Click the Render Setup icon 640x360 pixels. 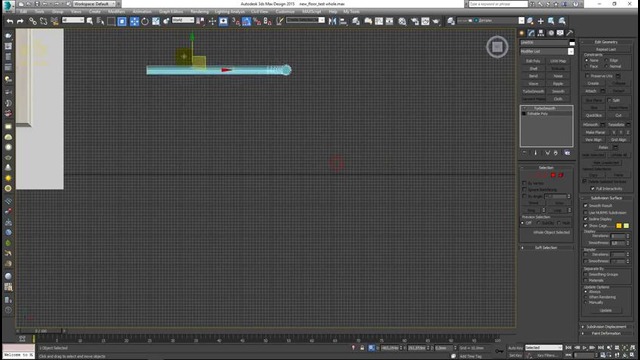[415, 21]
